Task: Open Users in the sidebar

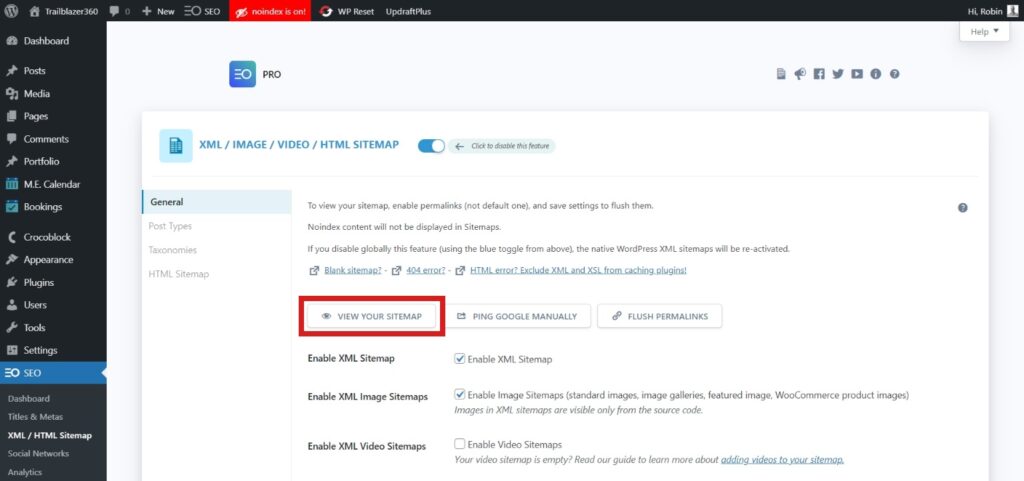Action: point(35,305)
